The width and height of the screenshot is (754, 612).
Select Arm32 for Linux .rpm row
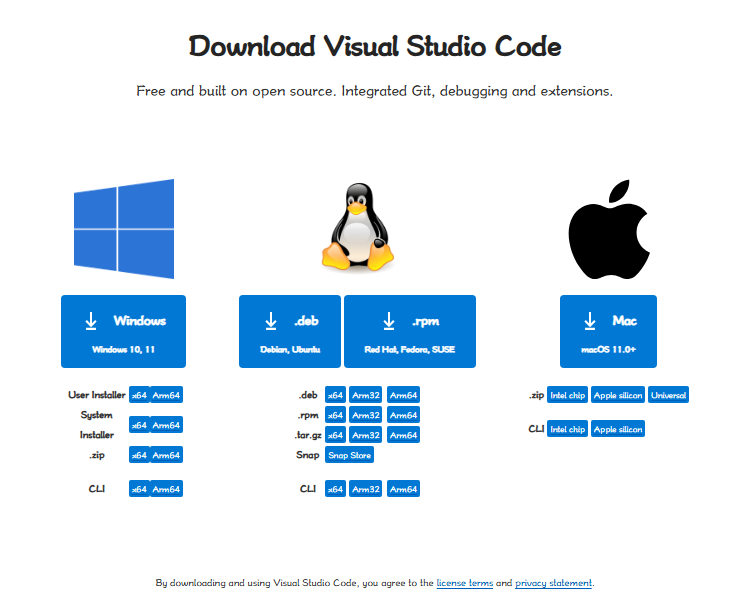[365, 415]
